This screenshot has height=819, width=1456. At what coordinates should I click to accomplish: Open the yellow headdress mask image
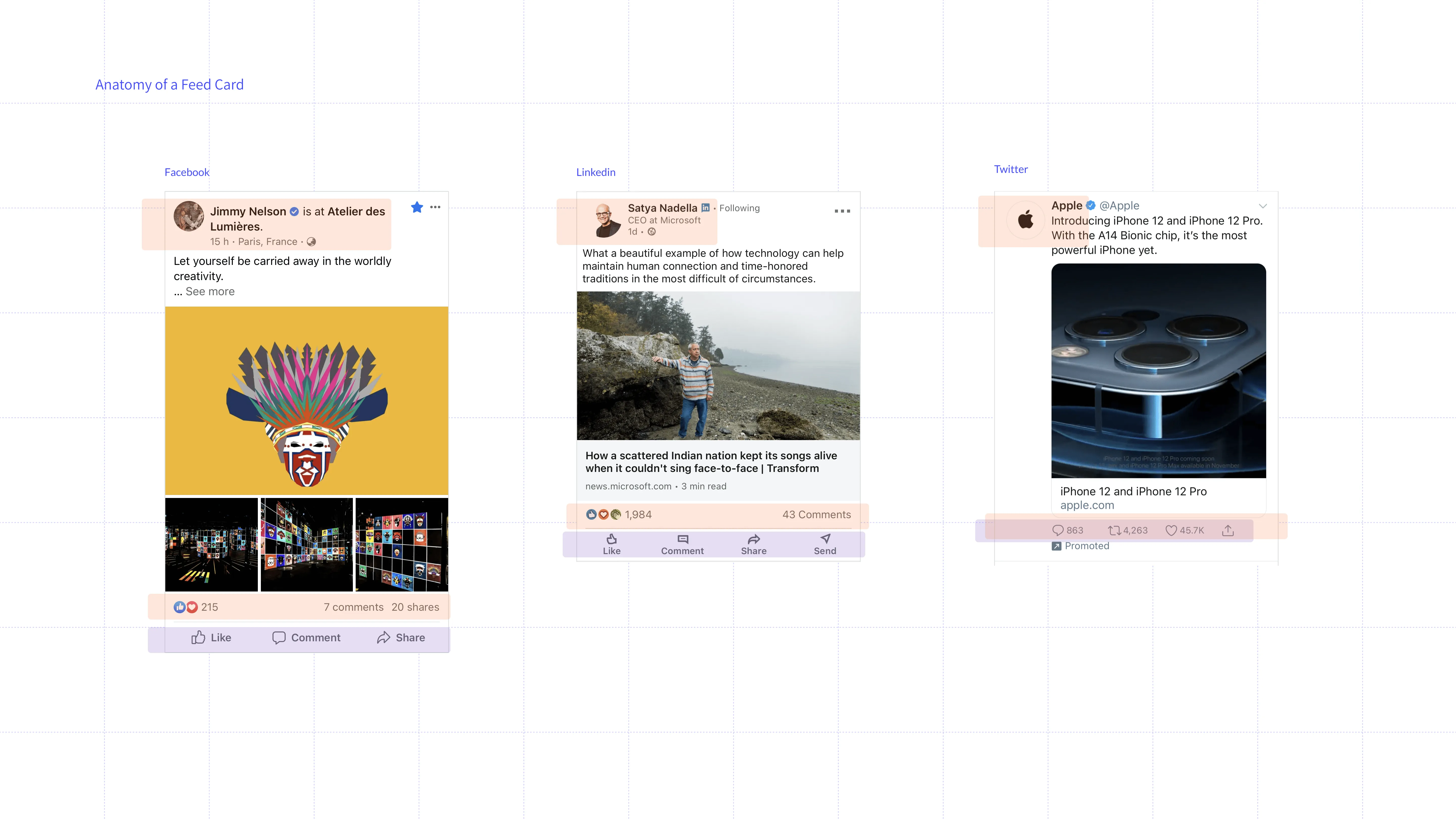pos(306,401)
